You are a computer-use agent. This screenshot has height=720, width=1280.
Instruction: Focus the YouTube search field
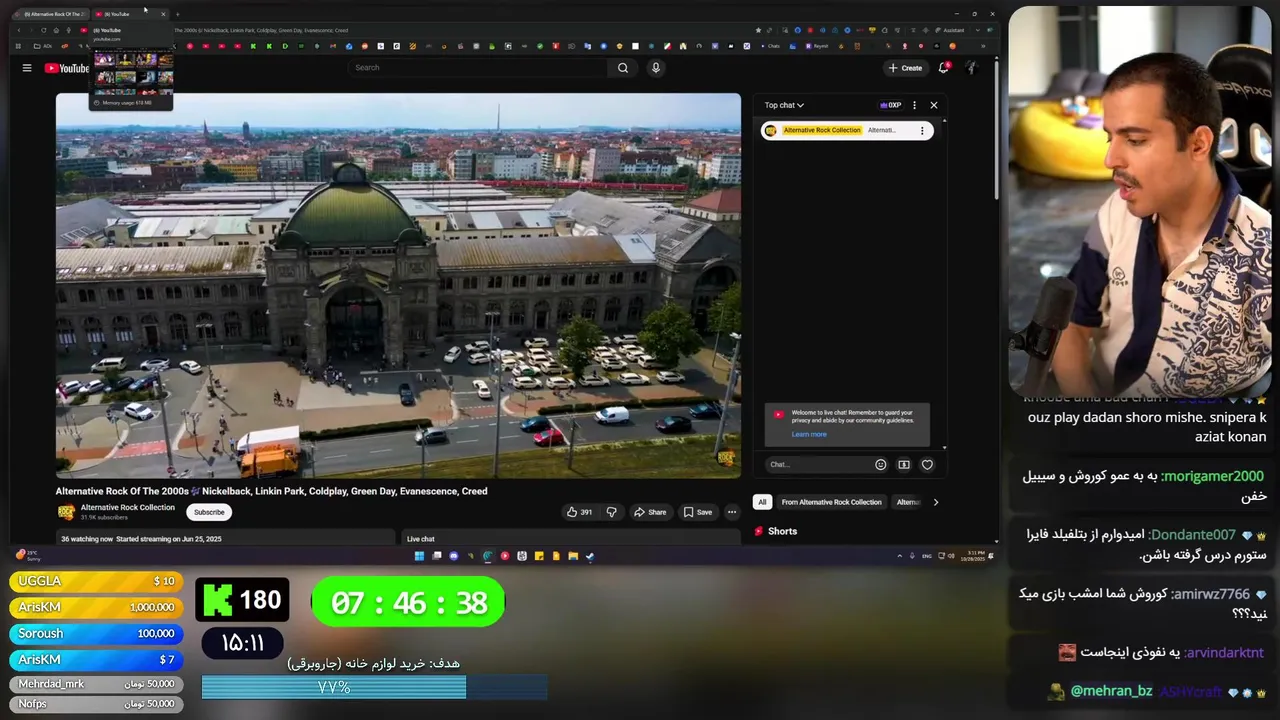[478, 68]
